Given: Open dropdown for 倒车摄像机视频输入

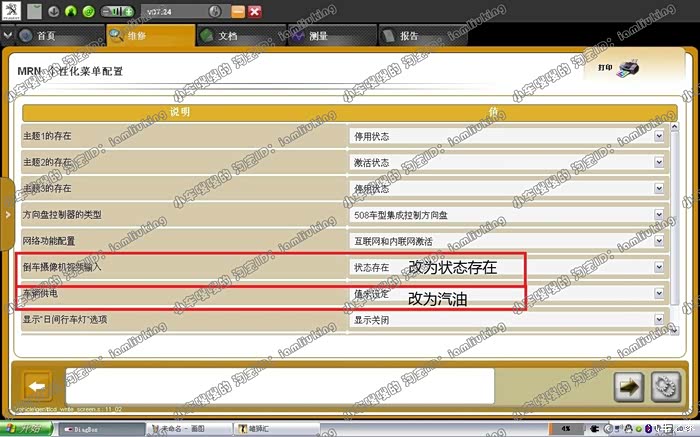Looking at the screenshot, I should 658,267.
